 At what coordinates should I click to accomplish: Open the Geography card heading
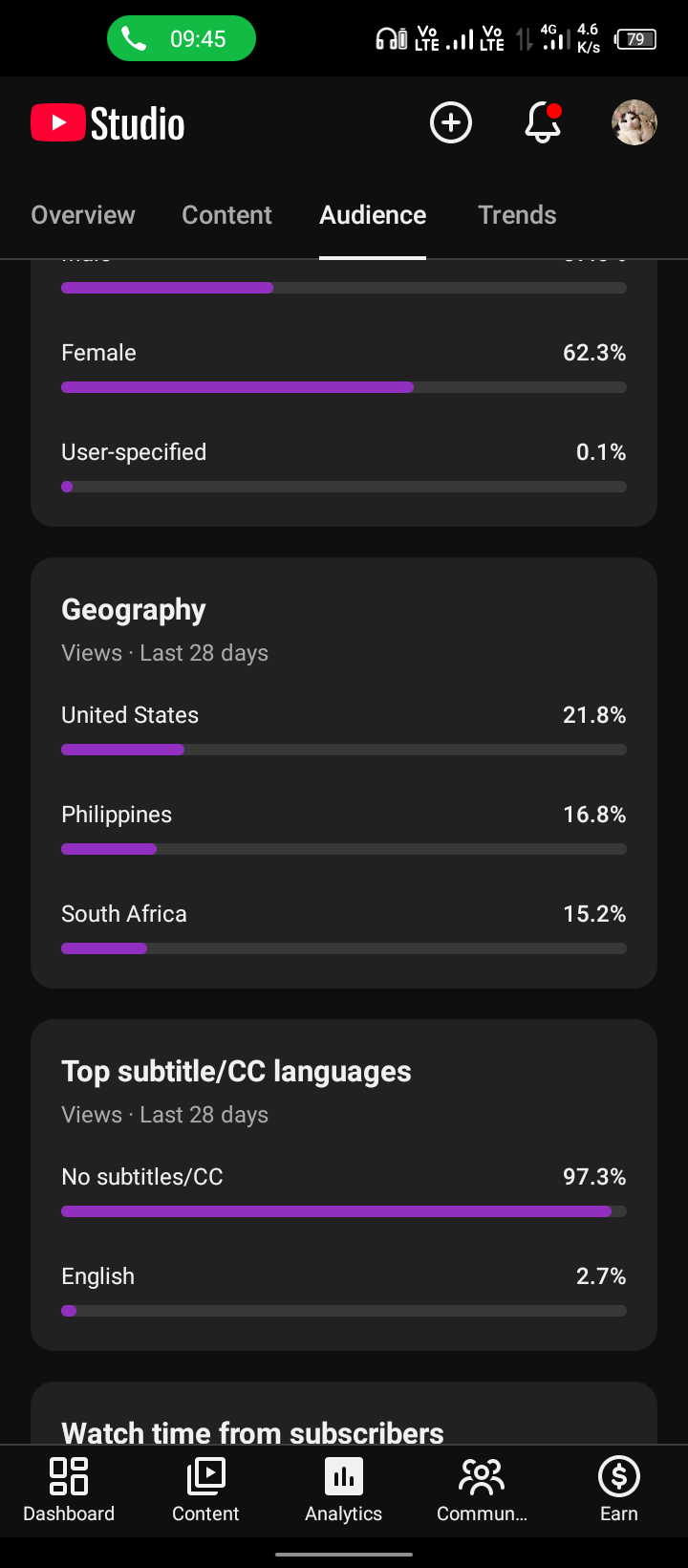[x=134, y=610]
